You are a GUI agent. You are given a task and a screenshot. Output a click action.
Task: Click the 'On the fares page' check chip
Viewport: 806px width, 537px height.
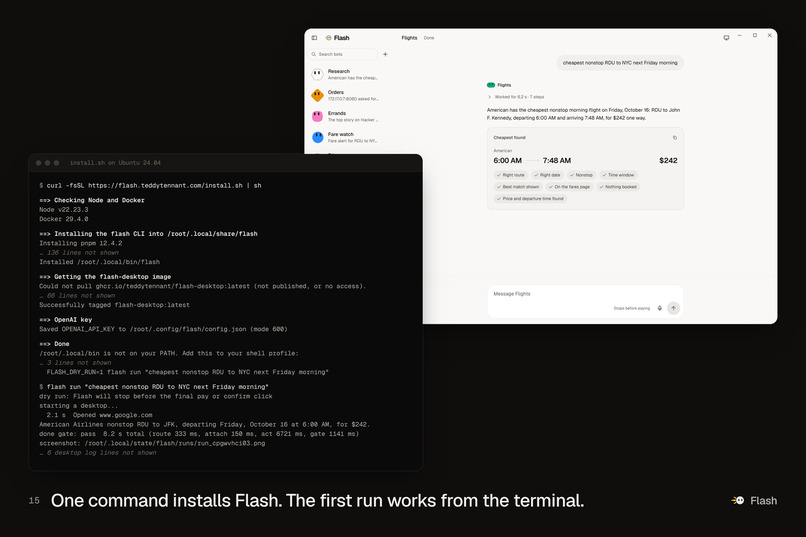[569, 187]
